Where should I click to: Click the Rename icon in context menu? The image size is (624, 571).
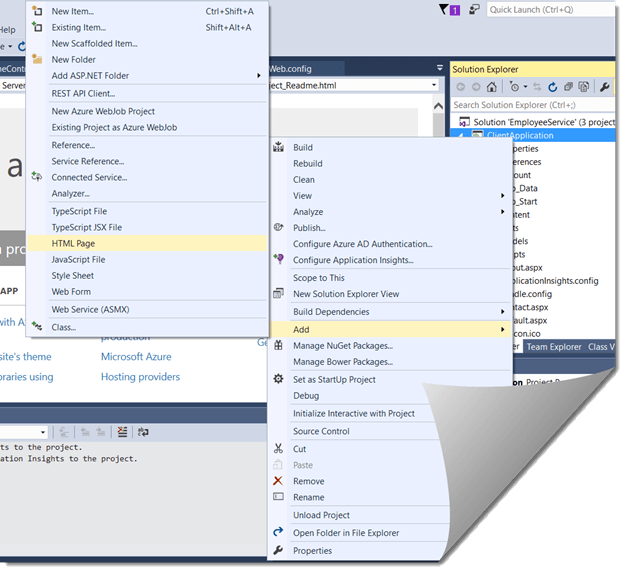(x=279, y=497)
